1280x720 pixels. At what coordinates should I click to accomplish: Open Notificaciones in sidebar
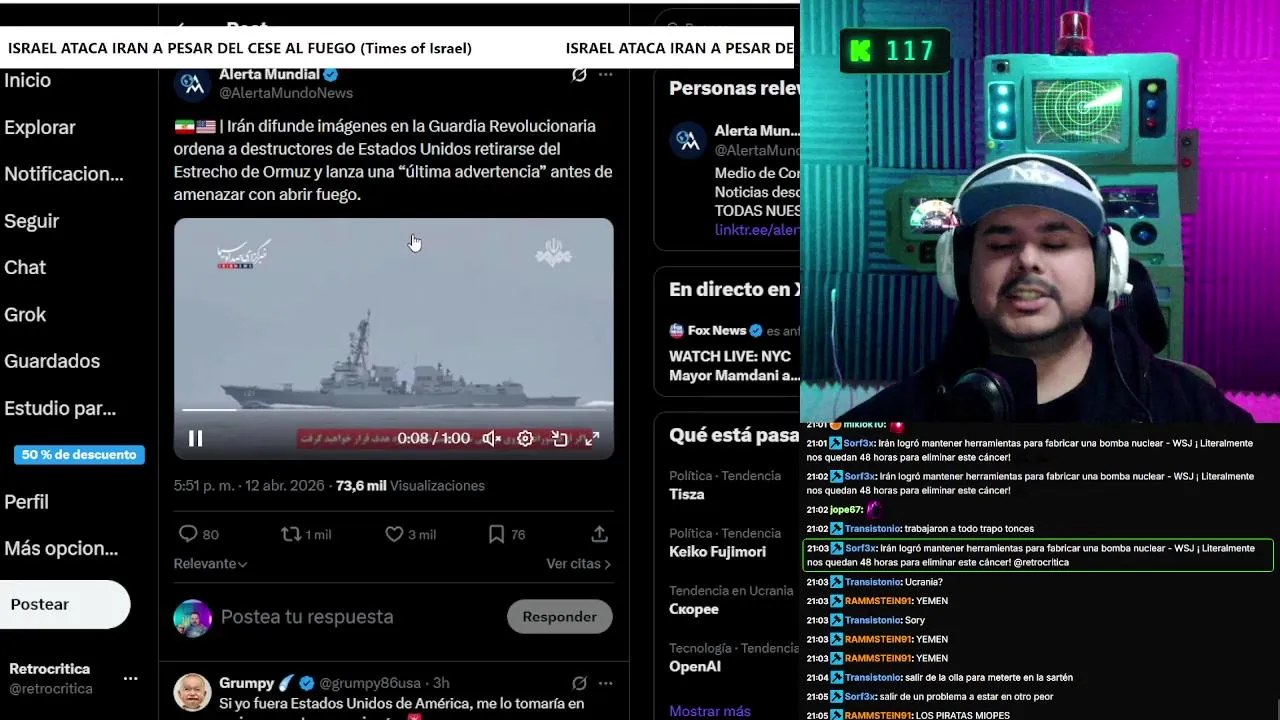64,174
